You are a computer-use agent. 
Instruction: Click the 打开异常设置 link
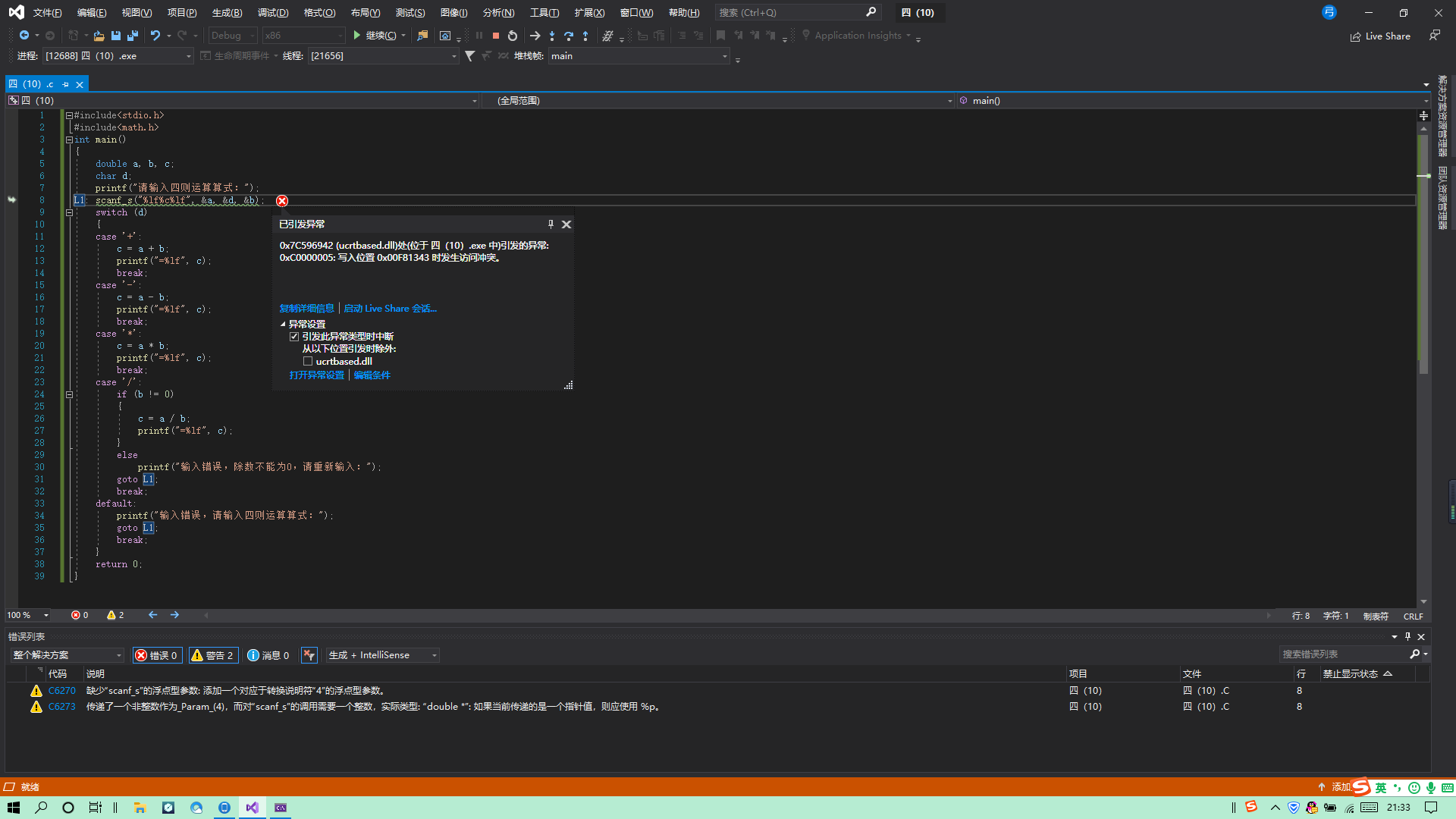[x=316, y=375]
